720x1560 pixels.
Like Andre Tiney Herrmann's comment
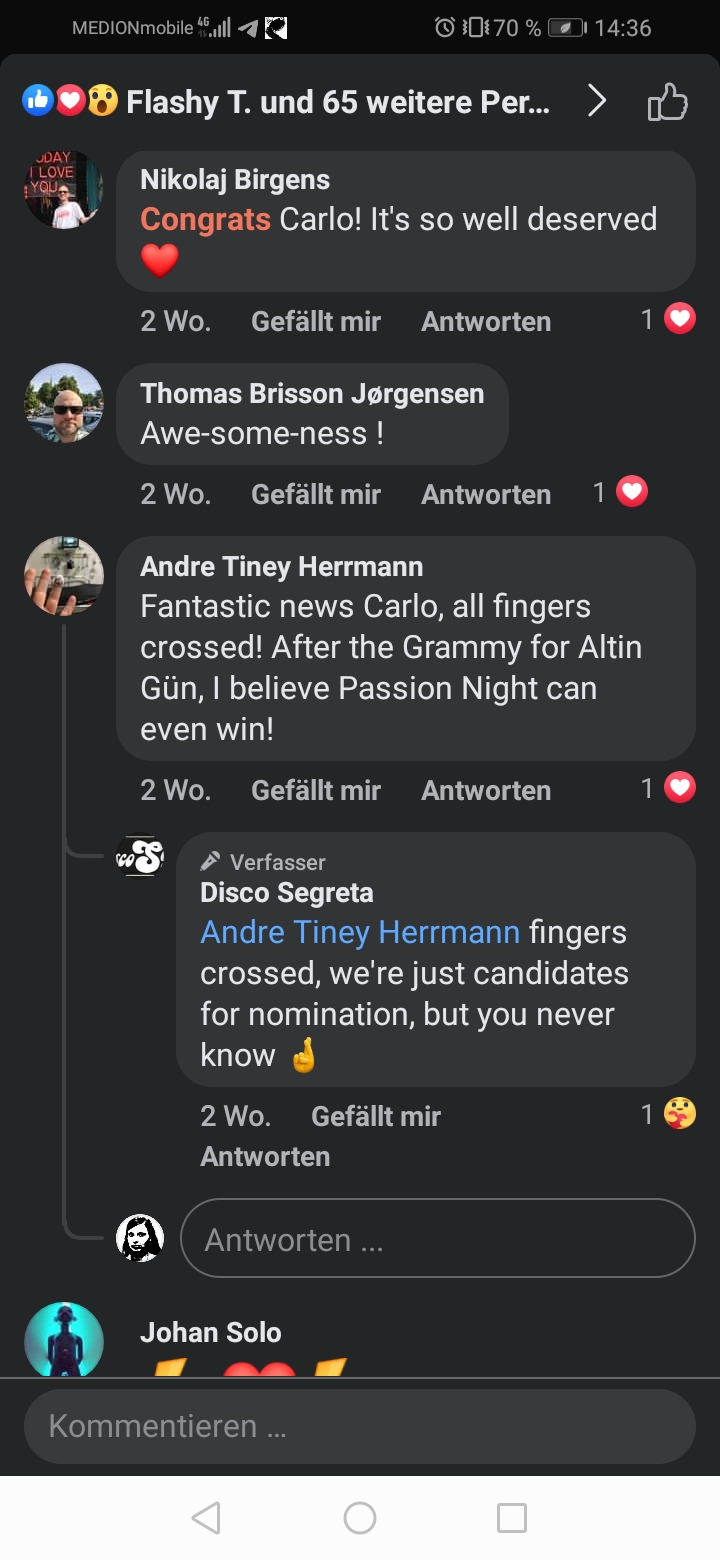316,790
